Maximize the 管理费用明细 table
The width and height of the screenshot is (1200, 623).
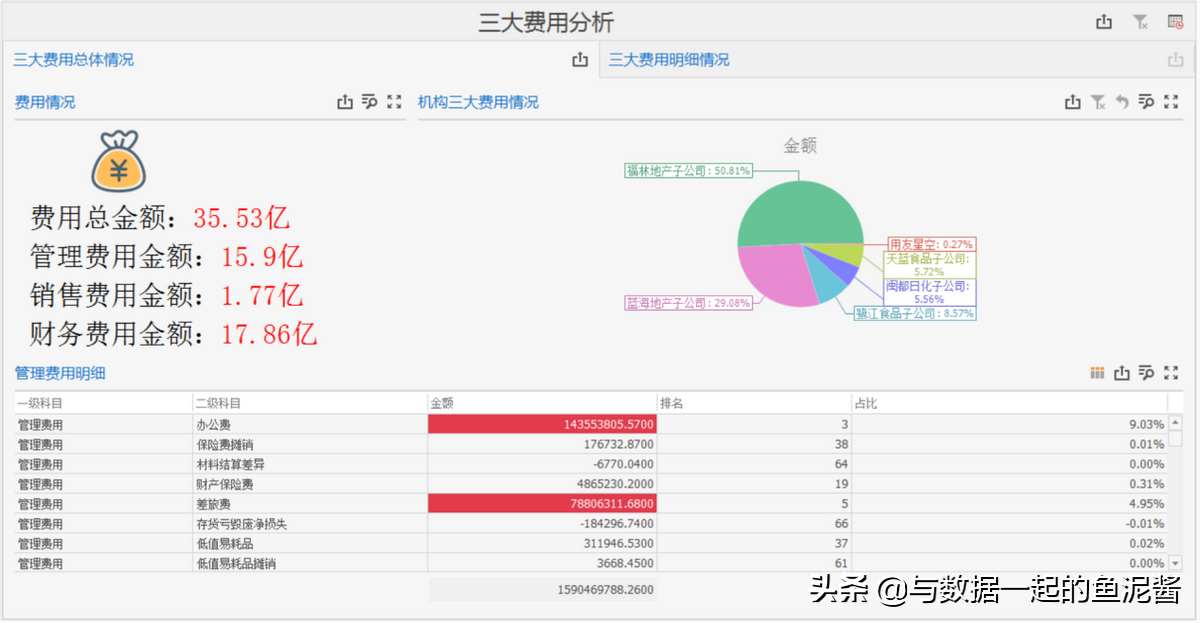coord(1171,373)
